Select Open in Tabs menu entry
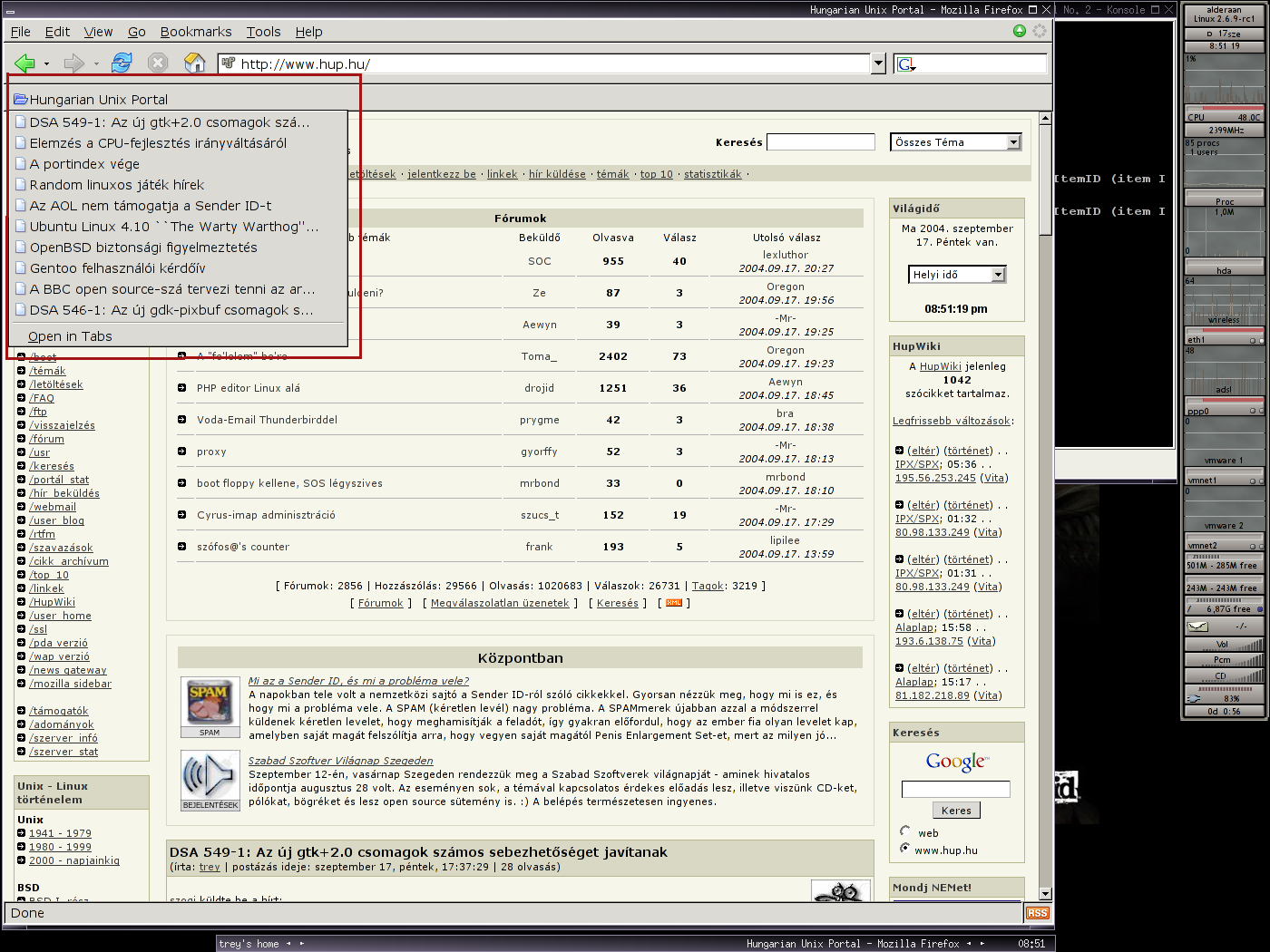1270x952 pixels. 179,336
